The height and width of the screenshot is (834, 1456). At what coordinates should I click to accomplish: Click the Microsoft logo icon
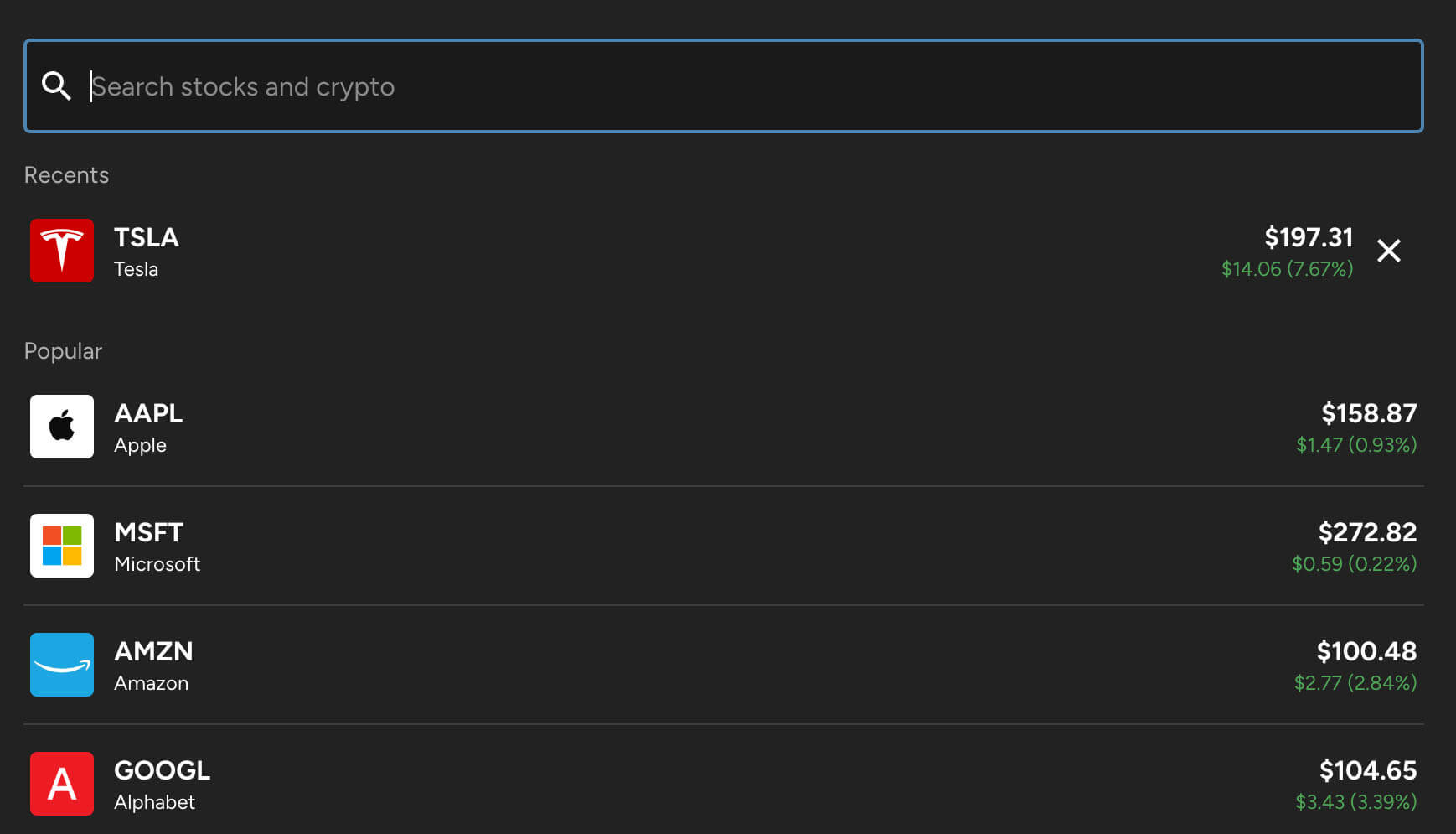[x=62, y=546]
